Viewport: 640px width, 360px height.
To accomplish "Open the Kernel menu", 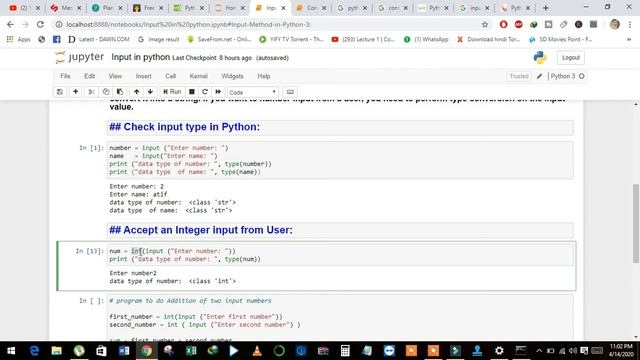I will click(198, 76).
